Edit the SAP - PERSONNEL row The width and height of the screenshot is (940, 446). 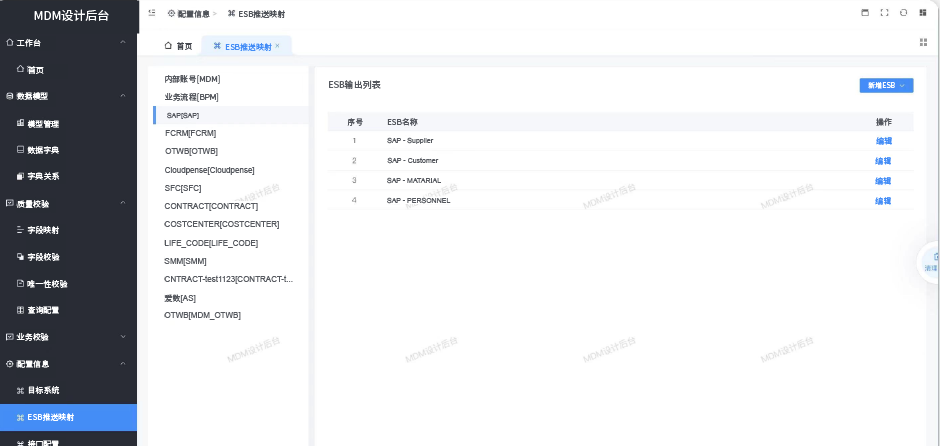tap(883, 201)
